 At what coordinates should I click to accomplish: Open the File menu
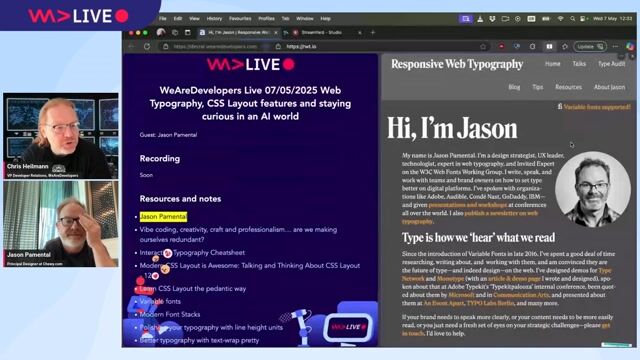tap(162, 19)
